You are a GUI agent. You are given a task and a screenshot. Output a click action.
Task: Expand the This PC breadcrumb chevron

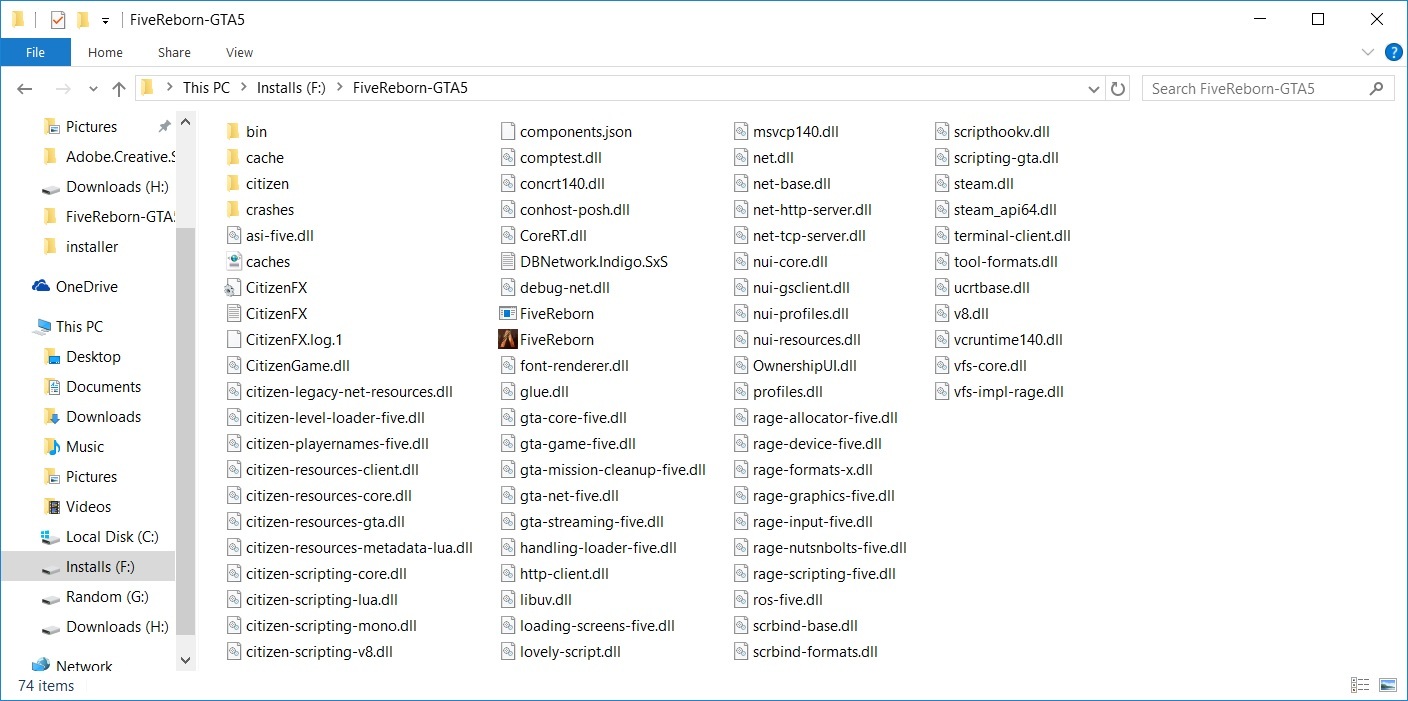[243, 88]
